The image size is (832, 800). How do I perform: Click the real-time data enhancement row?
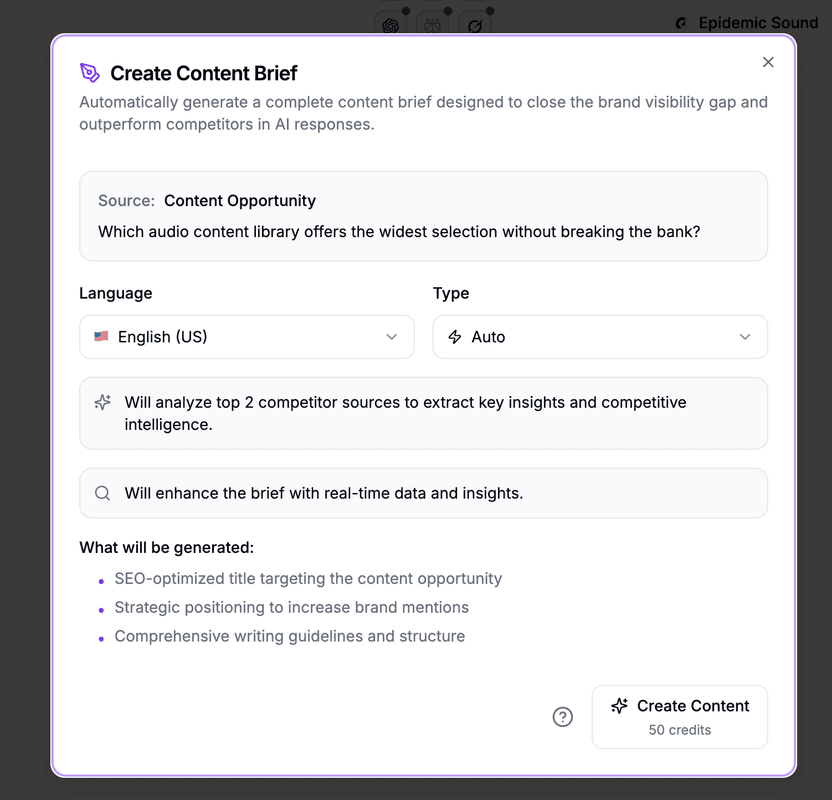pyautogui.click(x=424, y=493)
